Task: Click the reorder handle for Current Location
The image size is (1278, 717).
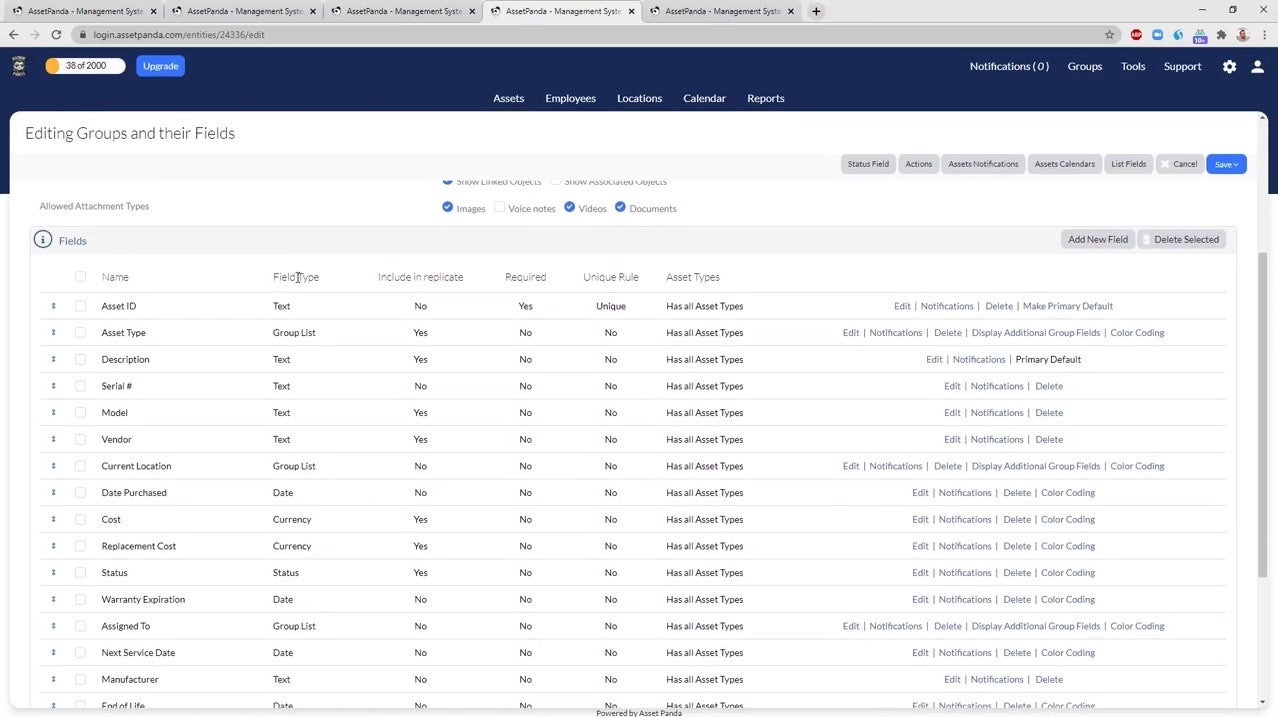Action: [54, 466]
